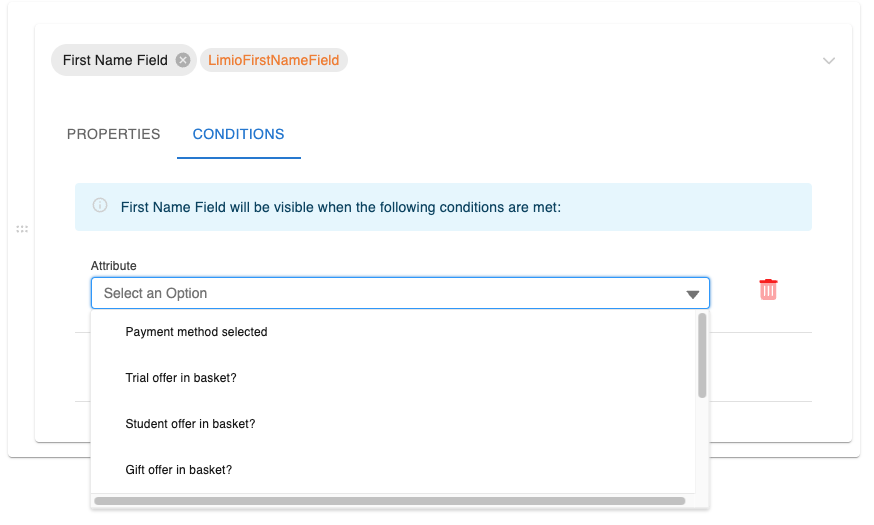Click the visibility conditions banner message

coord(341,207)
